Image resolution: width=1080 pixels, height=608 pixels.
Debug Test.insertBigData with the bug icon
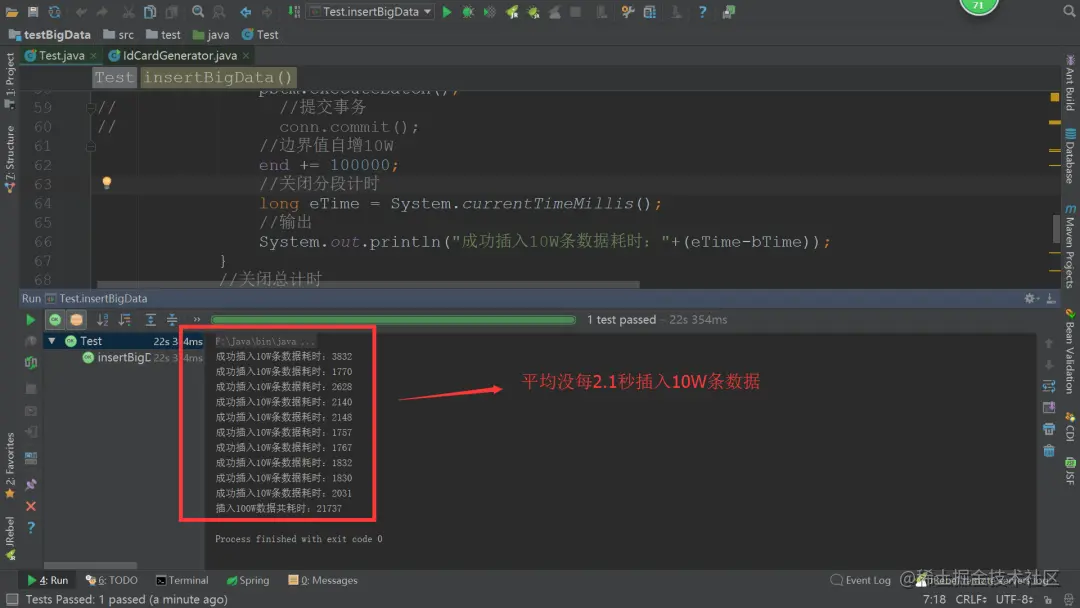click(468, 12)
